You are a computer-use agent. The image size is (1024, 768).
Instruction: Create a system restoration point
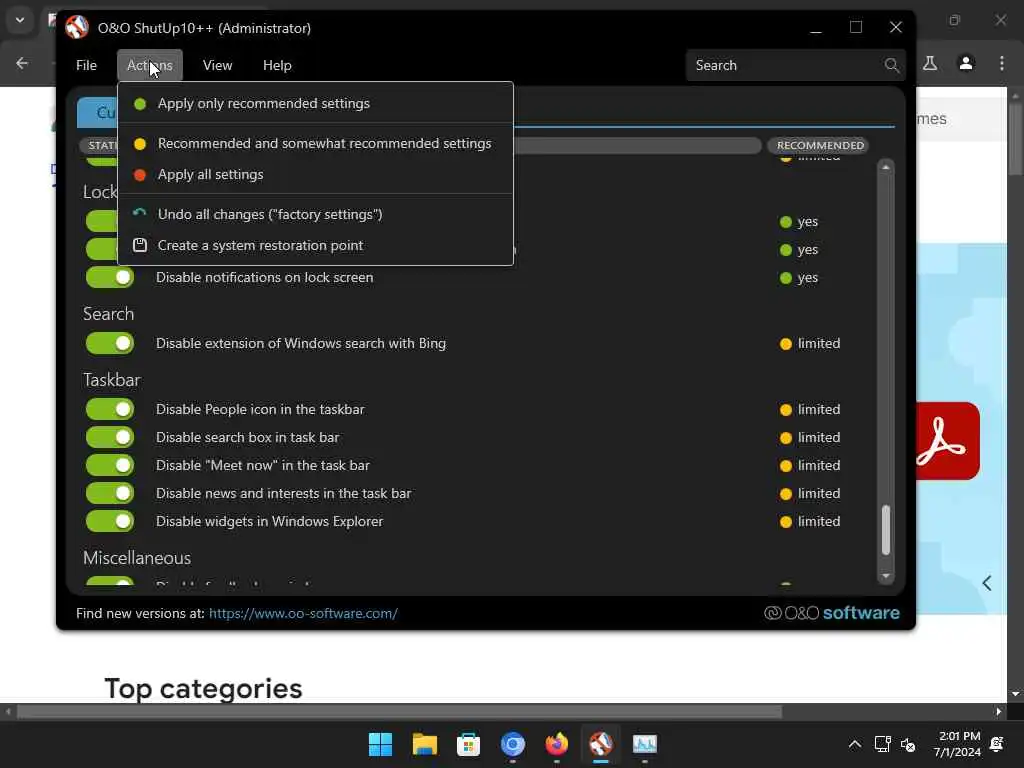click(x=315, y=246)
